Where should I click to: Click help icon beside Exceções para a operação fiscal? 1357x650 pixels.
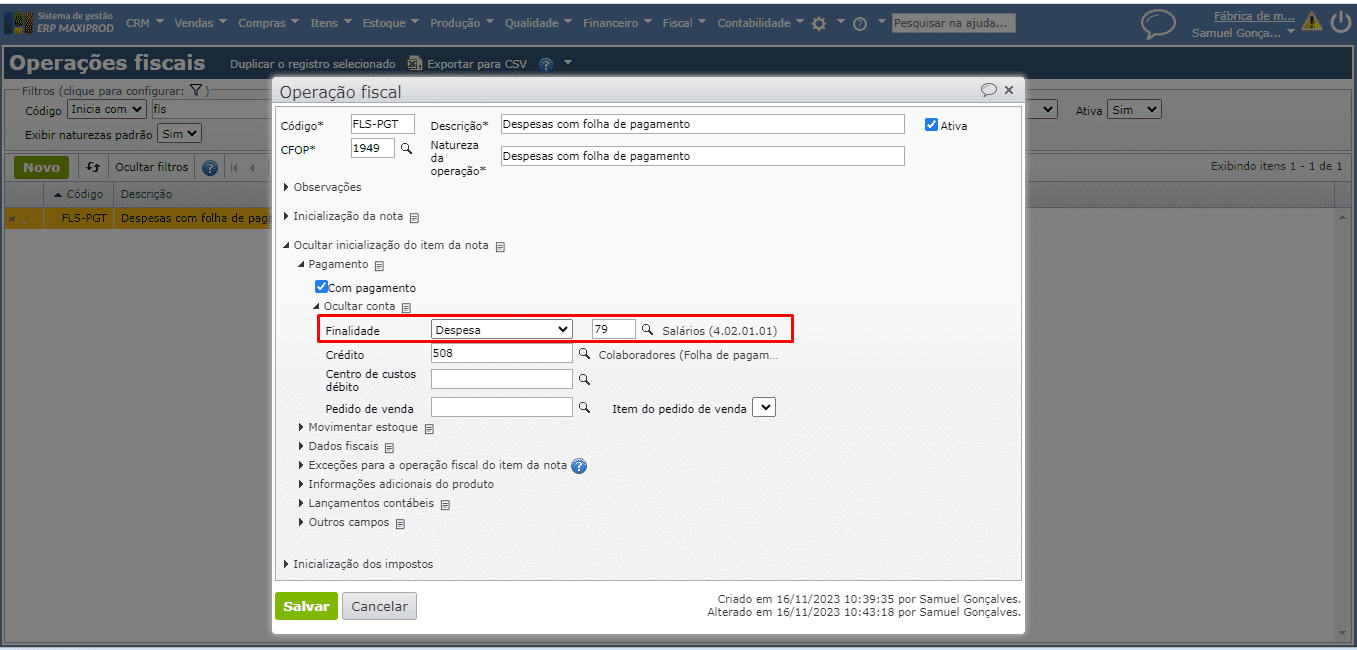coord(579,466)
